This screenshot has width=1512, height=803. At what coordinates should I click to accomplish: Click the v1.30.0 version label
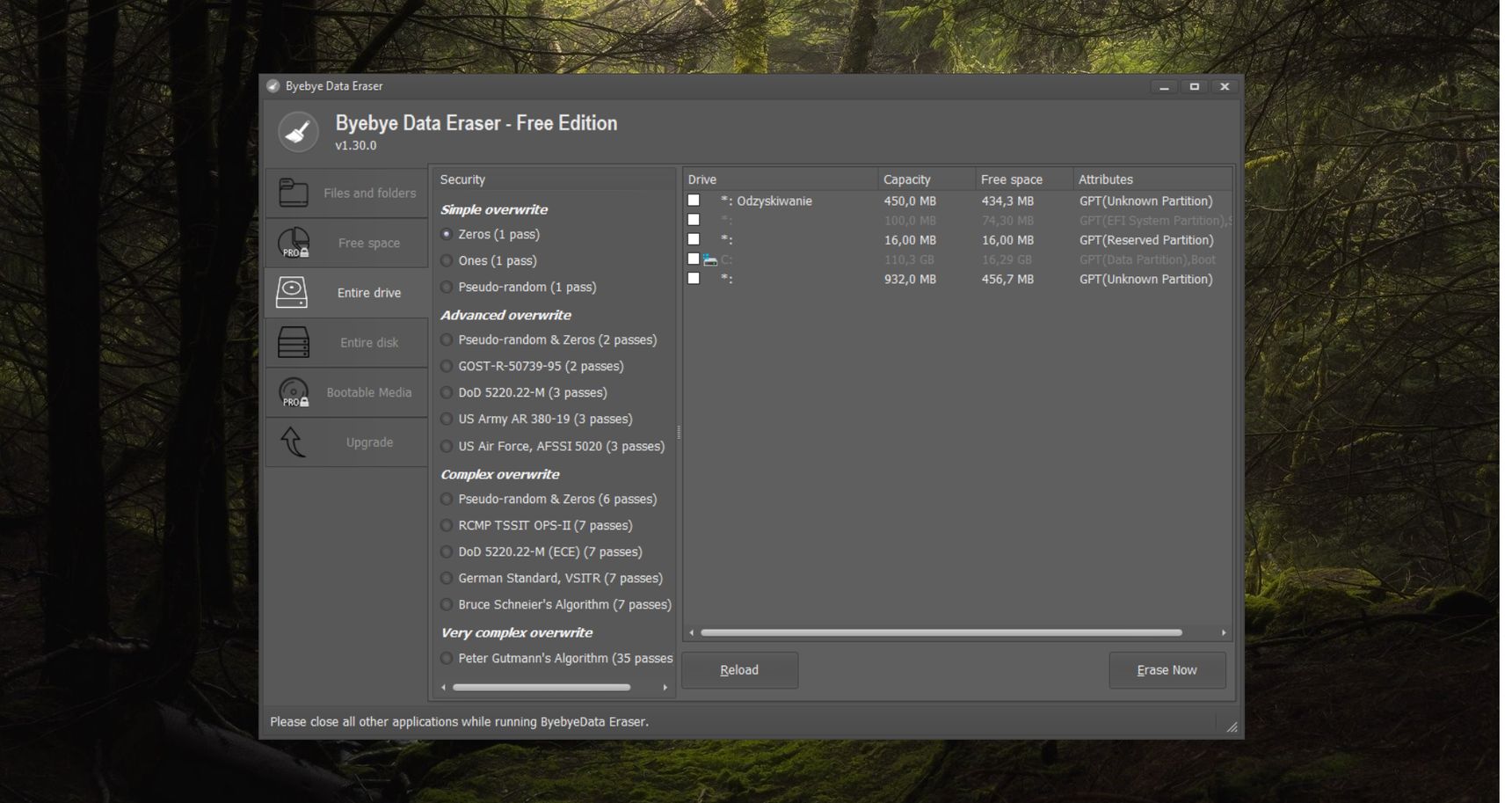coord(356,146)
